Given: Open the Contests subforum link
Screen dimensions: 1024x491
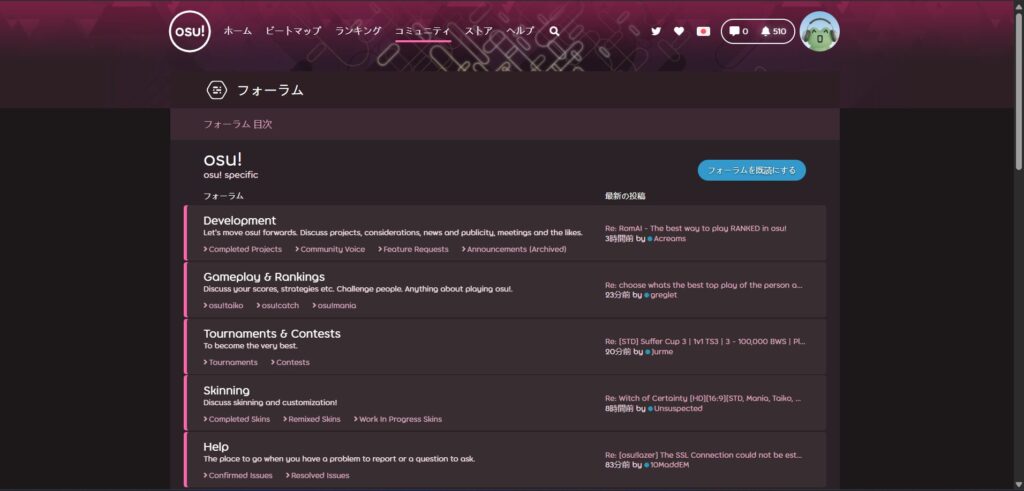Looking at the screenshot, I should tap(291, 362).
